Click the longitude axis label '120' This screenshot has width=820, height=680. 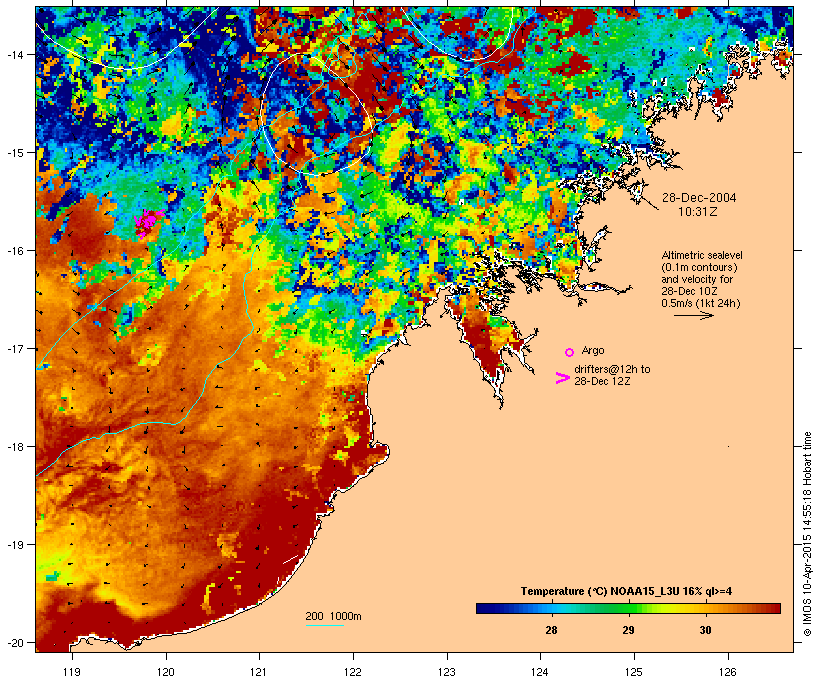(166, 672)
